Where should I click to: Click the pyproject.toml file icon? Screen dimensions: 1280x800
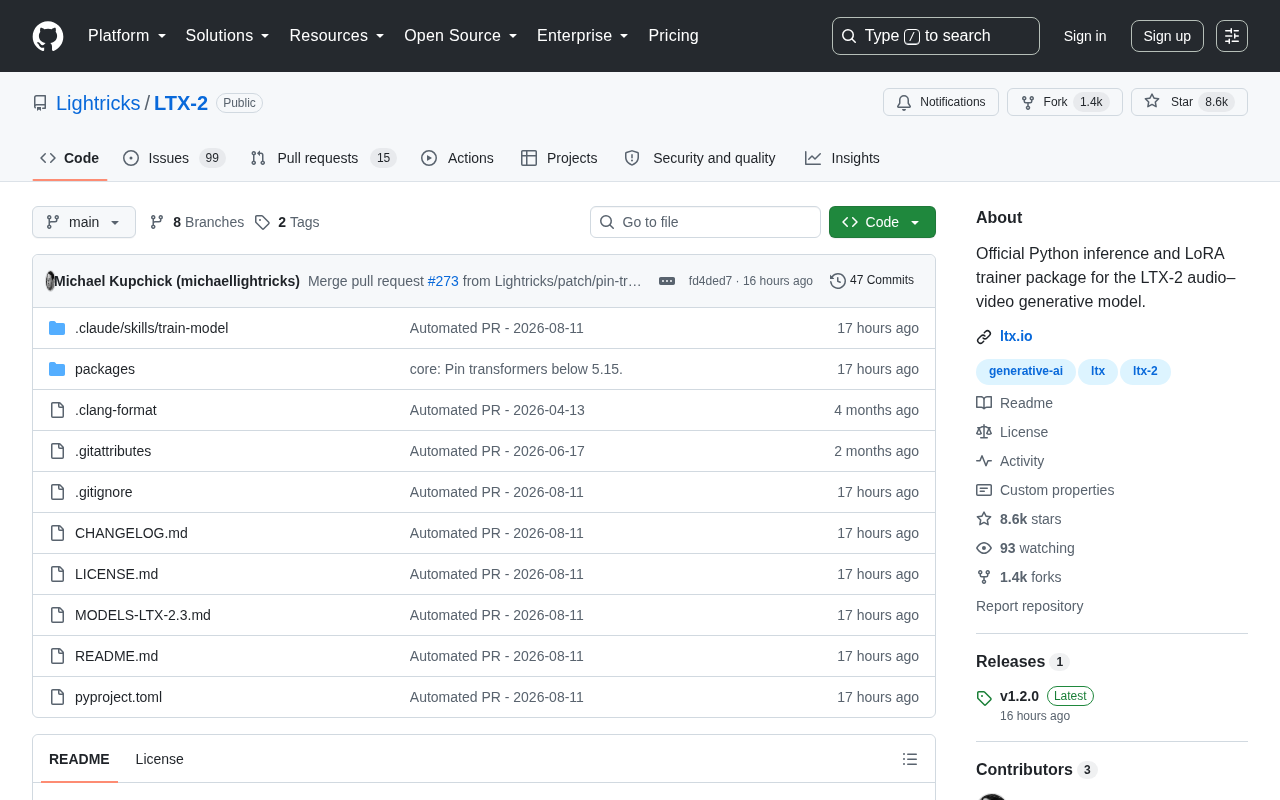coord(57,697)
